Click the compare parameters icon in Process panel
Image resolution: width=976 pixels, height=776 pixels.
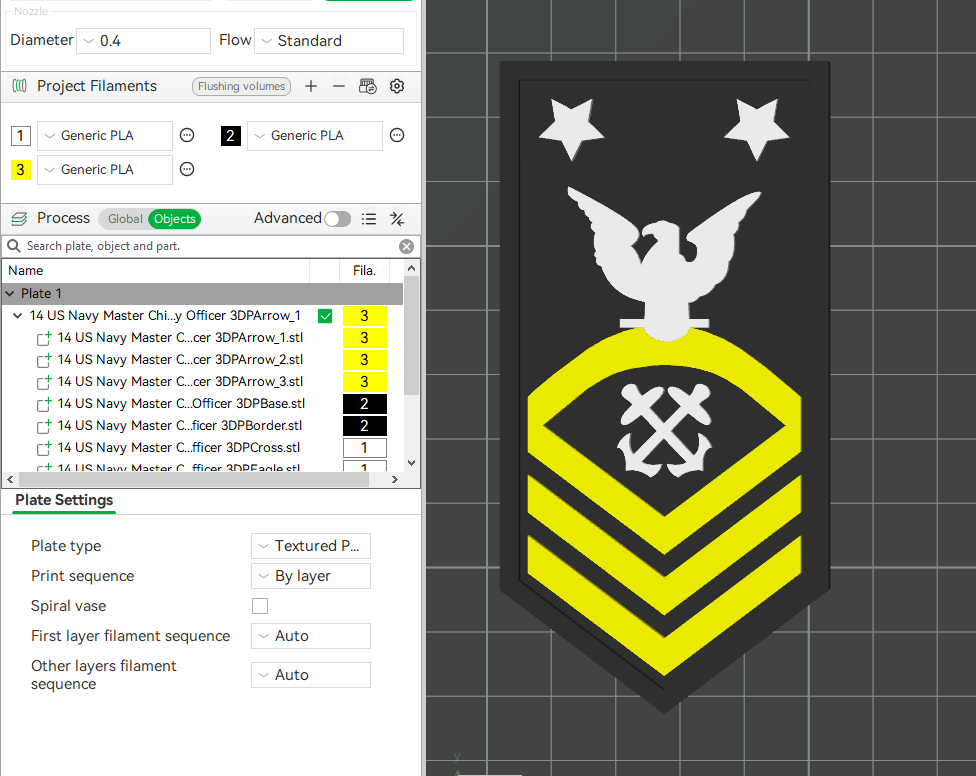click(397, 218)
